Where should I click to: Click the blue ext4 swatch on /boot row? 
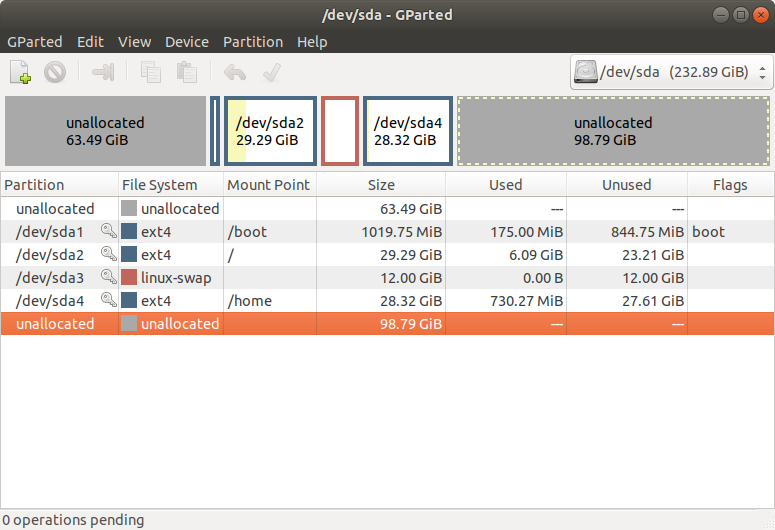click(x=129, y=231)
